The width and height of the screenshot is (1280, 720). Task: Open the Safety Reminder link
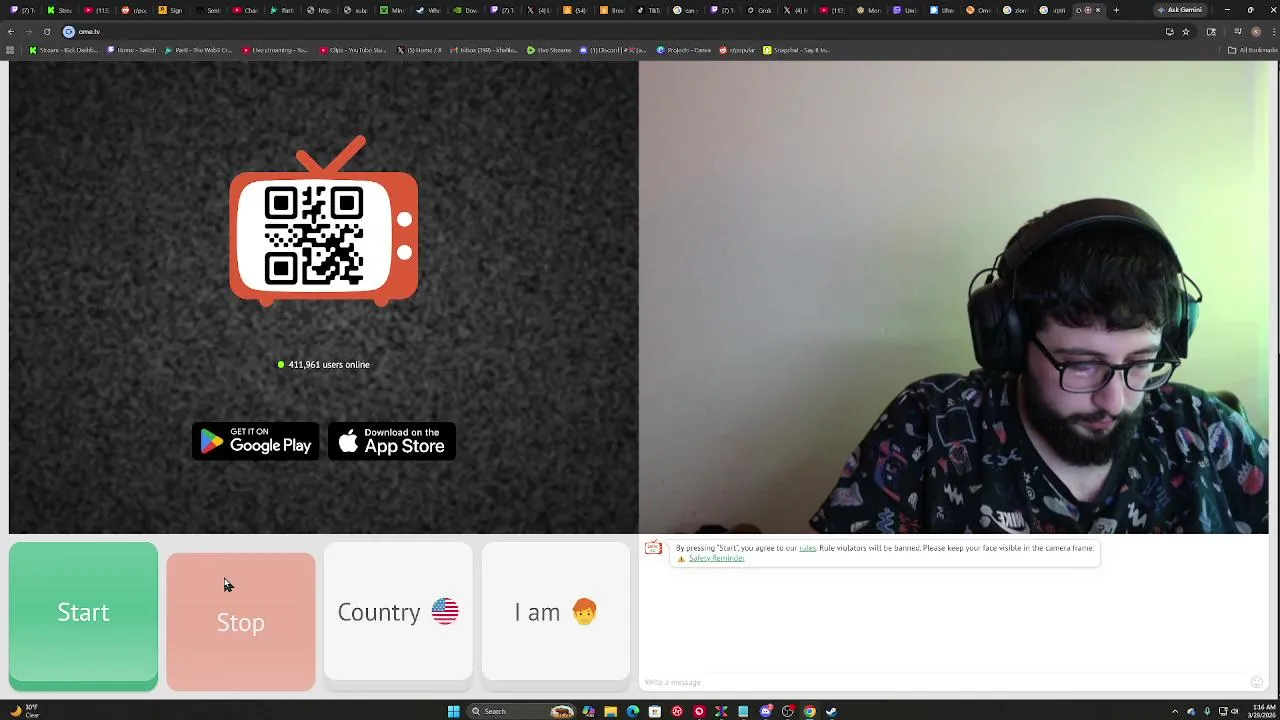(x=716, y=558)
